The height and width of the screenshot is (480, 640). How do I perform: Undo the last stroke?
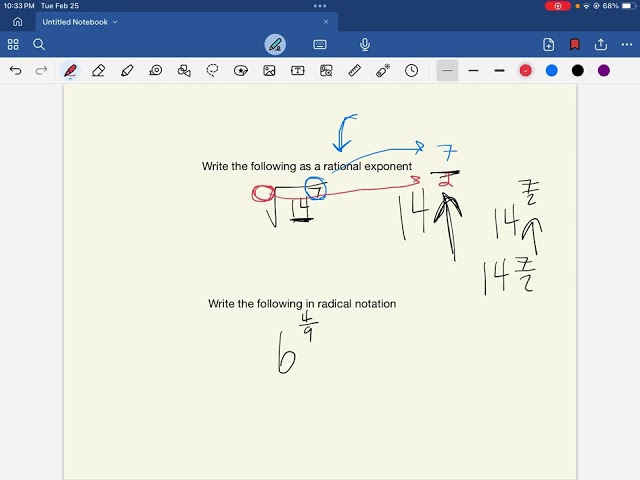coord(16,71)
